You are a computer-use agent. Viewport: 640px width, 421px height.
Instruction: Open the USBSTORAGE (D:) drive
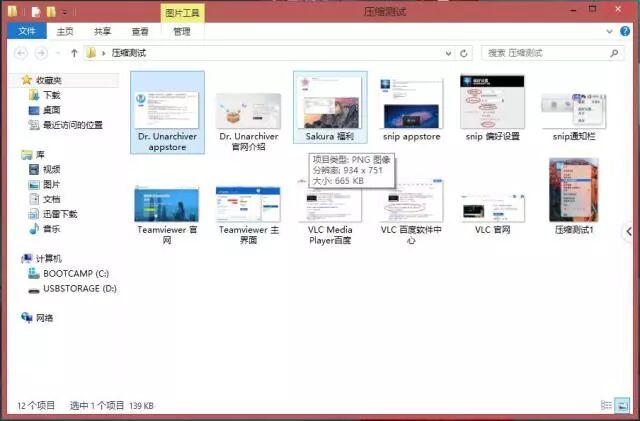click(80, 289)
